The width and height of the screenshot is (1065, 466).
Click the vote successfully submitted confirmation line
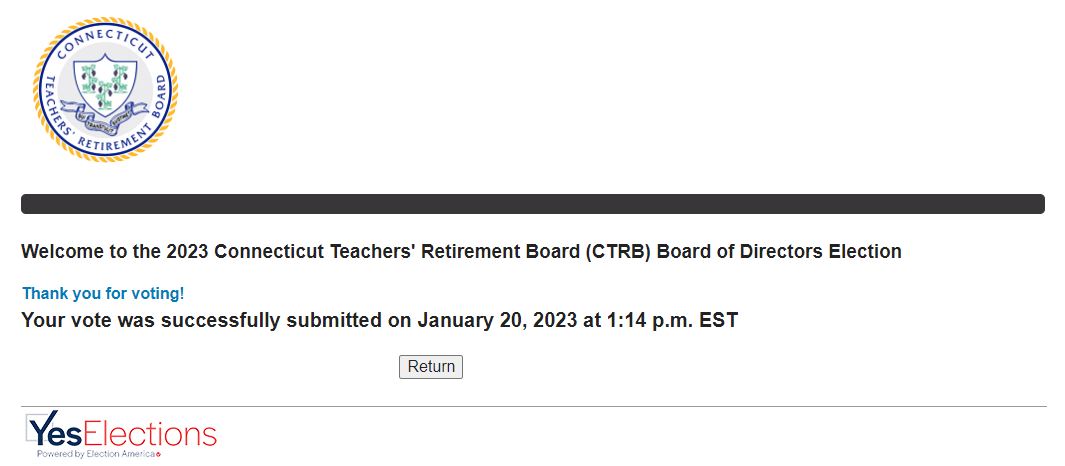click(x=379, y=321)
